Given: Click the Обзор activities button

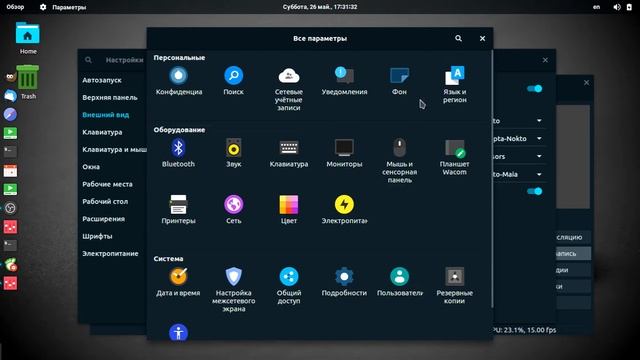Looking at the screenshot, I should point(15,7).
